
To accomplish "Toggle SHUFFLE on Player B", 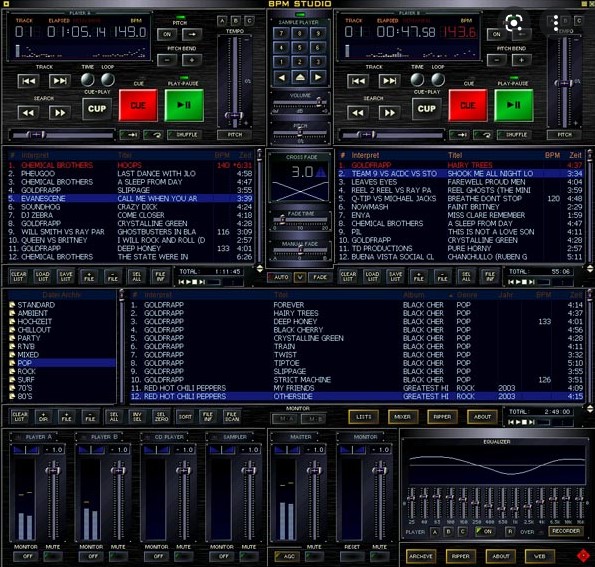I will pos(513,135).
